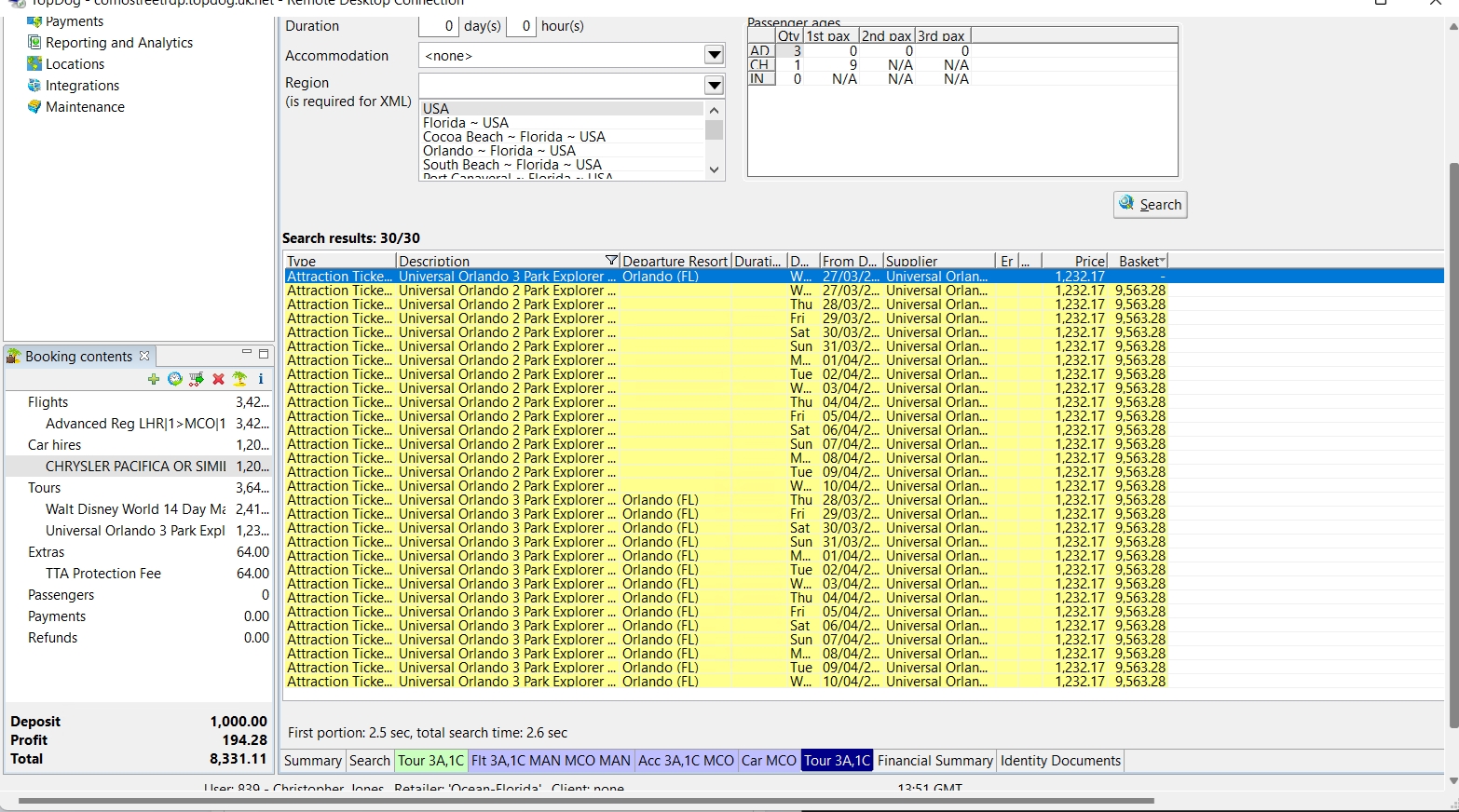1459x812 pixels.
Task: Switch to the Identity Documents tab
Action: 1059,761
